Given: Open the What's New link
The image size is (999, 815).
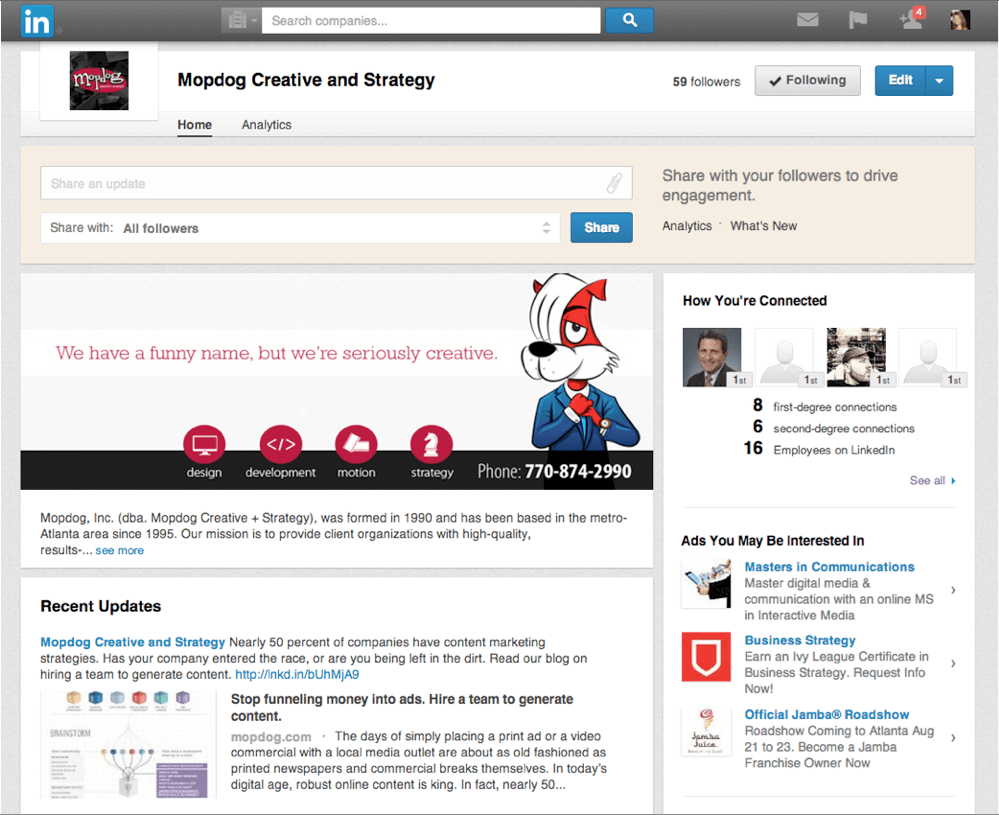Looking at the screenshot, I should click(763, 226).
